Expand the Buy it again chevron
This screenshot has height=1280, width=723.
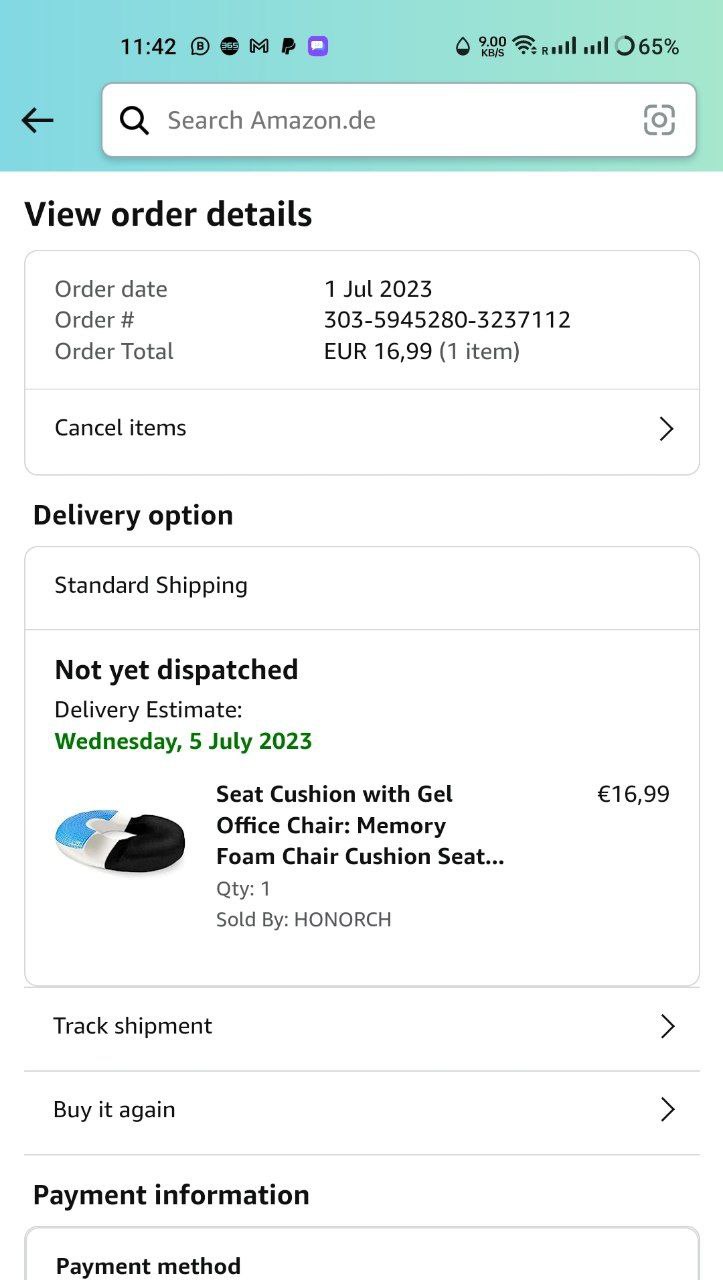pos(667,1110)
